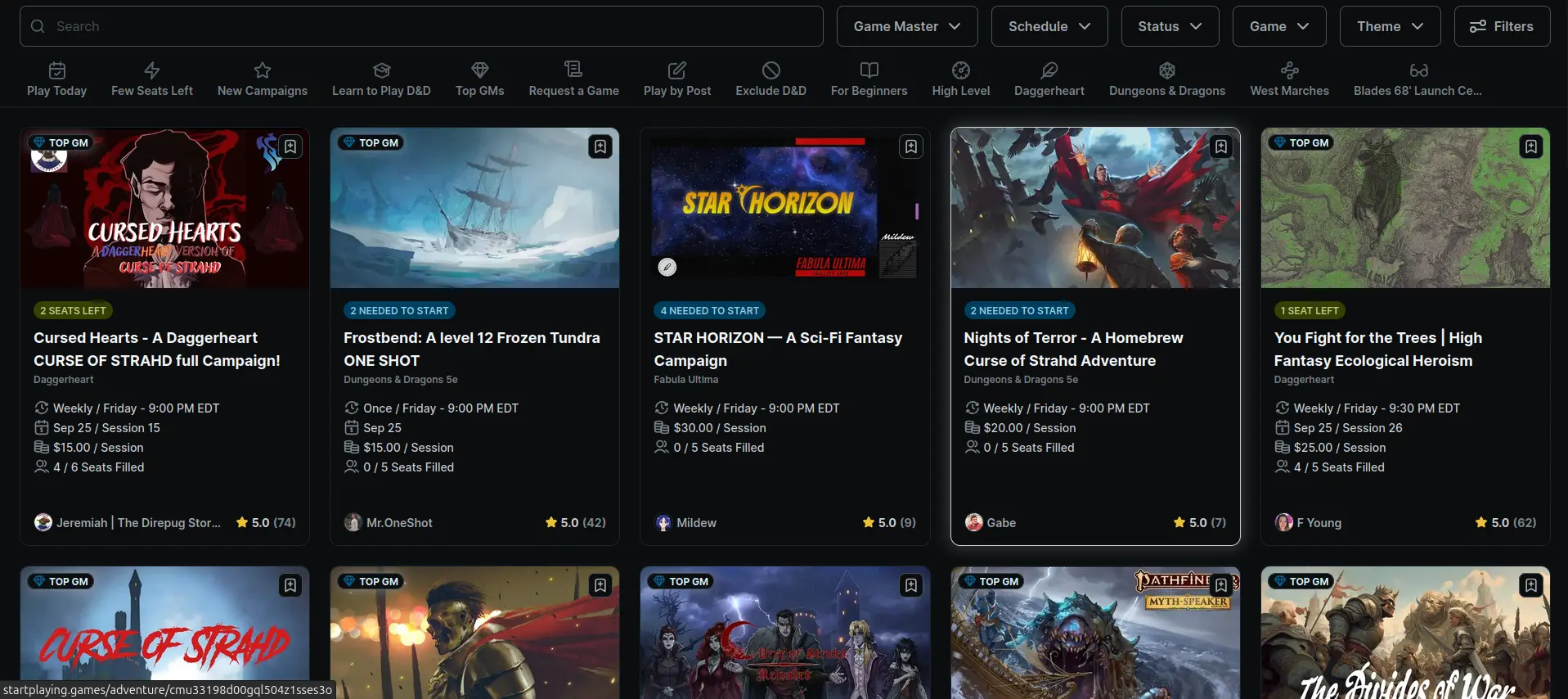Open the Star Horizon cover image
The width and height of the screenshot is (1568, 699).
784,208
